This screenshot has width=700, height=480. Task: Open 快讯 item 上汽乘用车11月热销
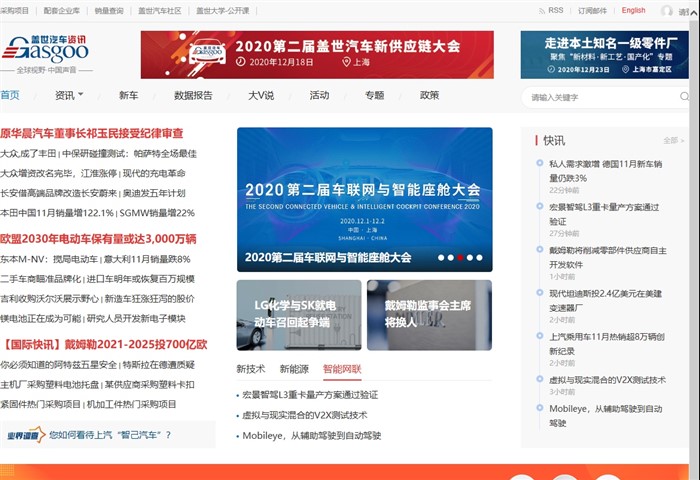pos(607,344)
